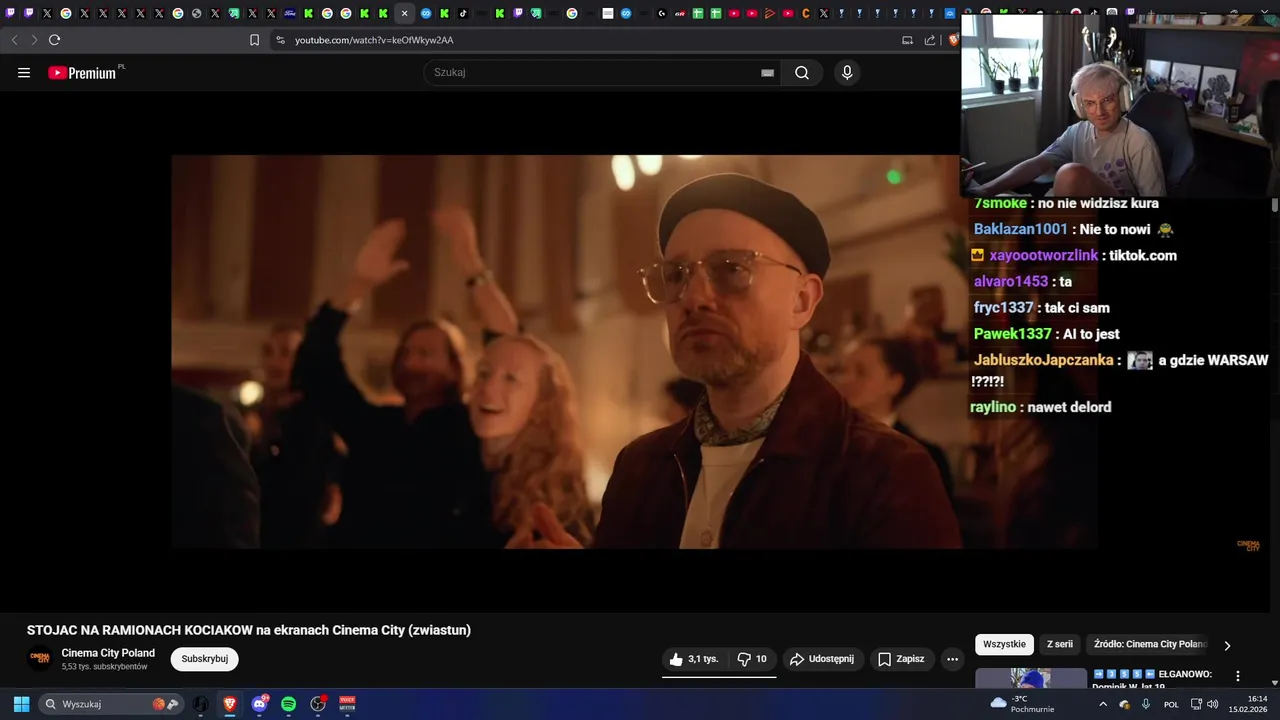
Task: Subscribe with the Subskrybuj button
Action: click(x=204, y=659)
